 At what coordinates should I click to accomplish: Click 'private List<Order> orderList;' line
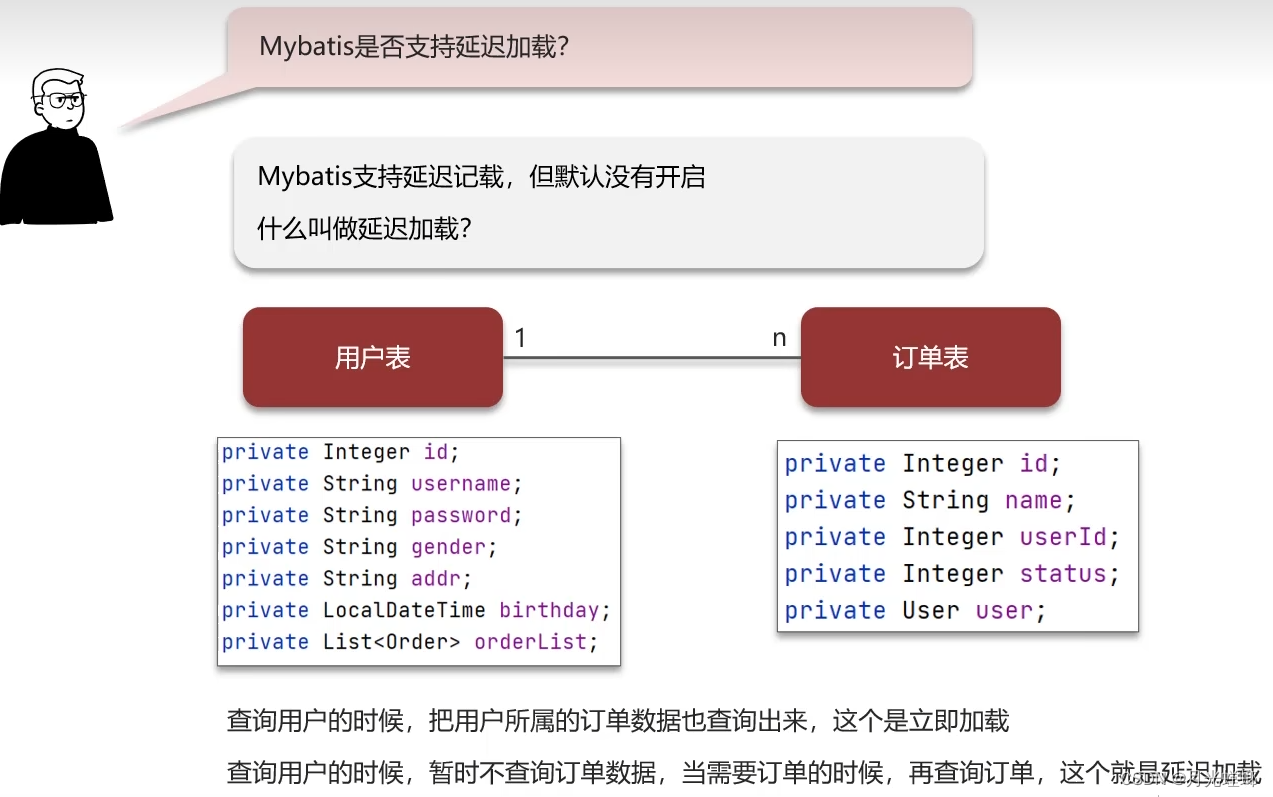click(410, 642)
